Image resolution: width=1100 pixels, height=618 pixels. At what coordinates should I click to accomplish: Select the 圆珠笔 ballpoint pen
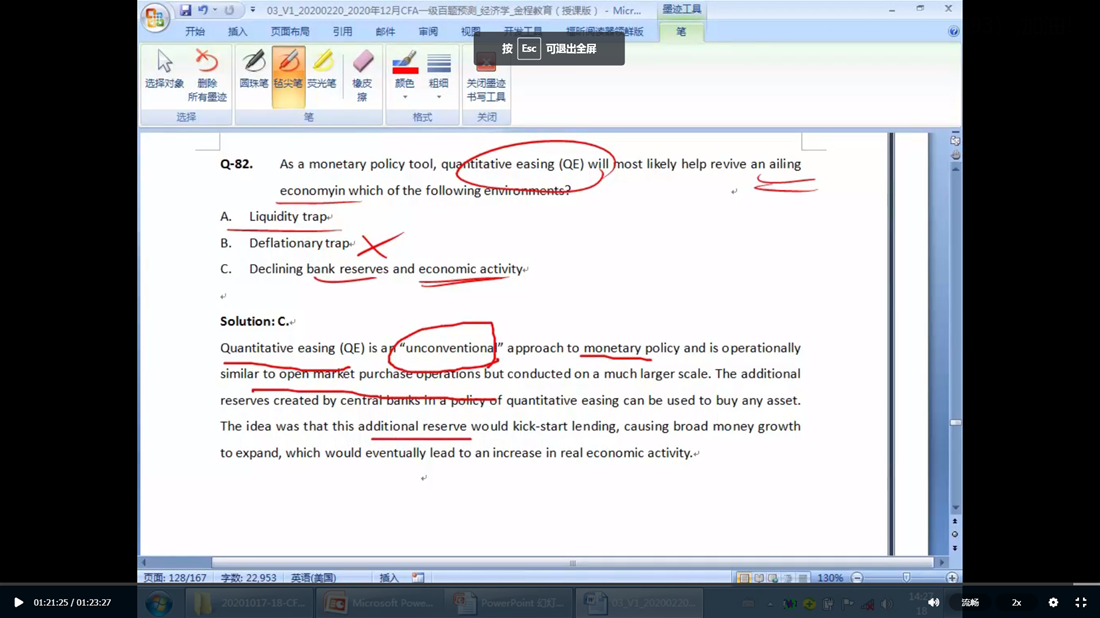point(253,69)
